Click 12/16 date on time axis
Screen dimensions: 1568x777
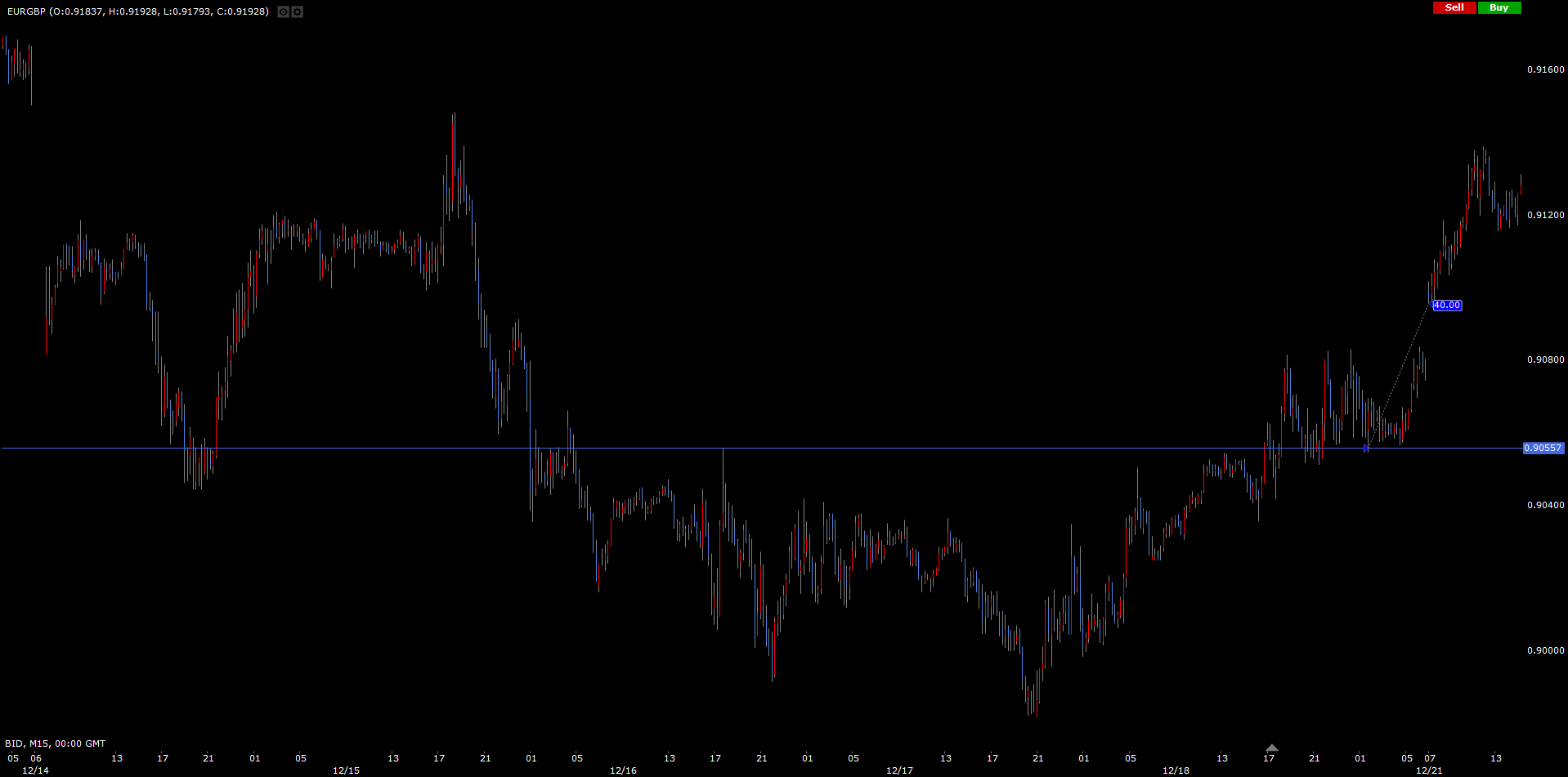[x=623, y=770]
